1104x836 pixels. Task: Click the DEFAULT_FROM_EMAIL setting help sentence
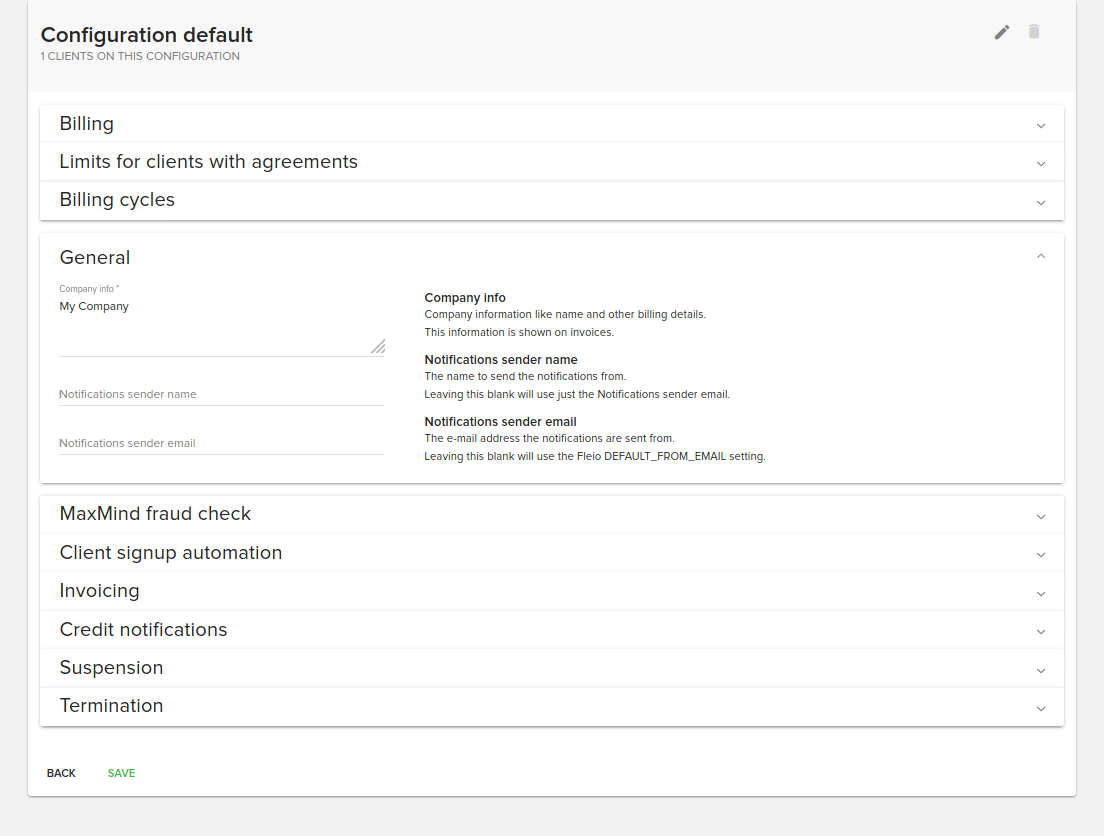pos(594,456)
